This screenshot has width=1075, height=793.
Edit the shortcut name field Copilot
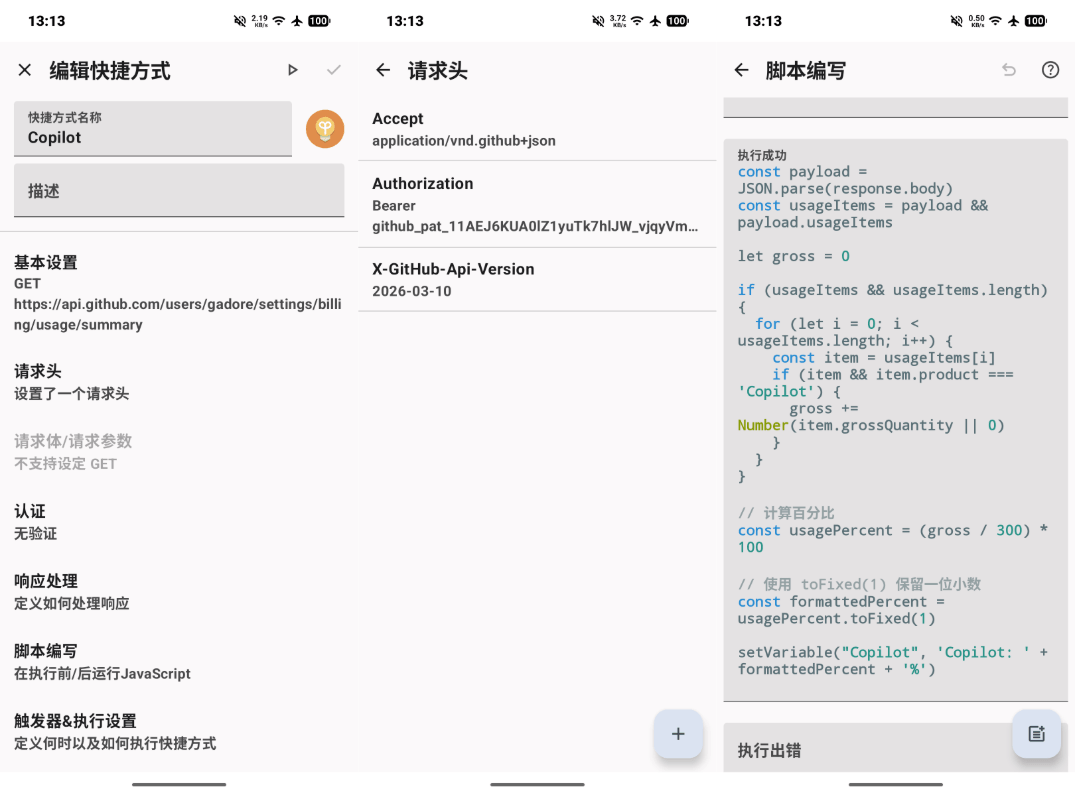tap(153, 129)
